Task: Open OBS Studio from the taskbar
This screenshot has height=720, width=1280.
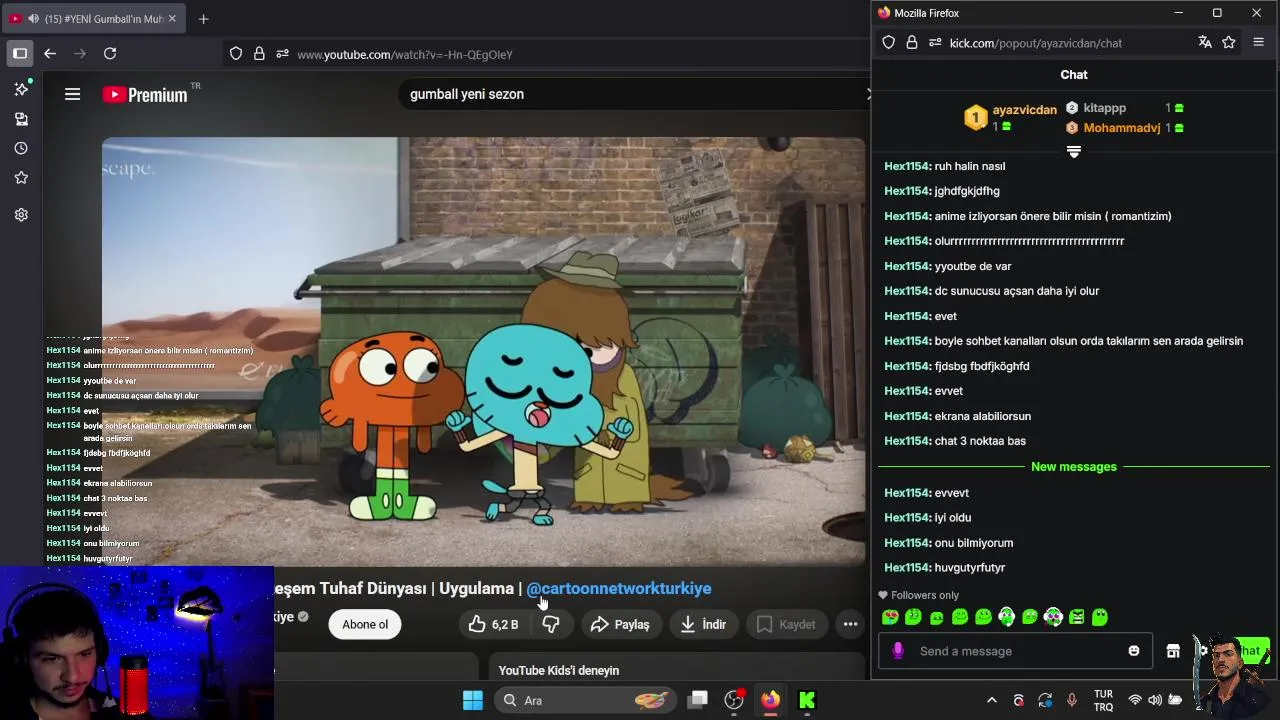Action: (735, 700)
